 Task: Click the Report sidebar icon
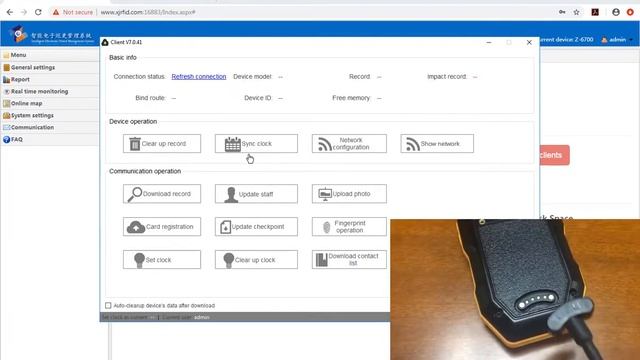(x=7, y=80)
